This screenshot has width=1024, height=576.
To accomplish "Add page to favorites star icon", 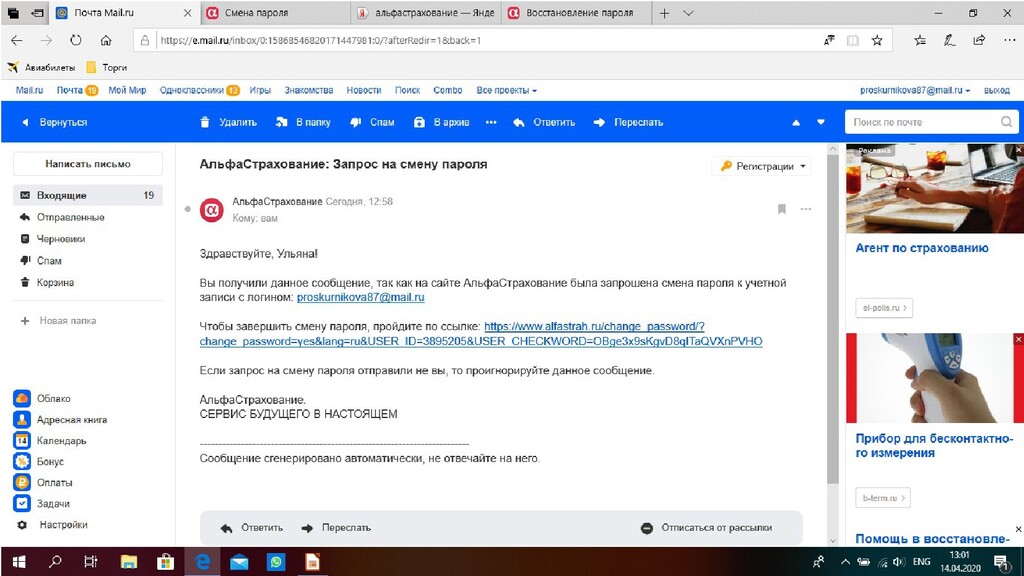I will [877, 40].
